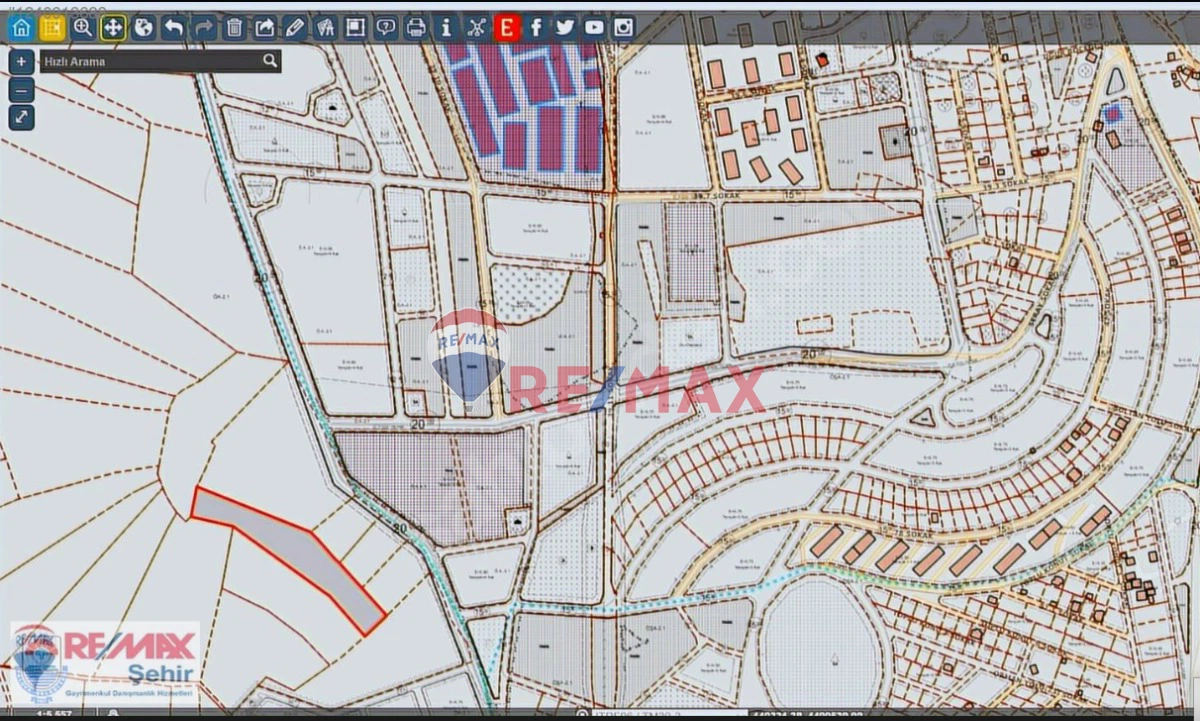Click the red E toolbar button
Image resolution: width=1200 pixels, height=721 pixels.
point(506,28)
